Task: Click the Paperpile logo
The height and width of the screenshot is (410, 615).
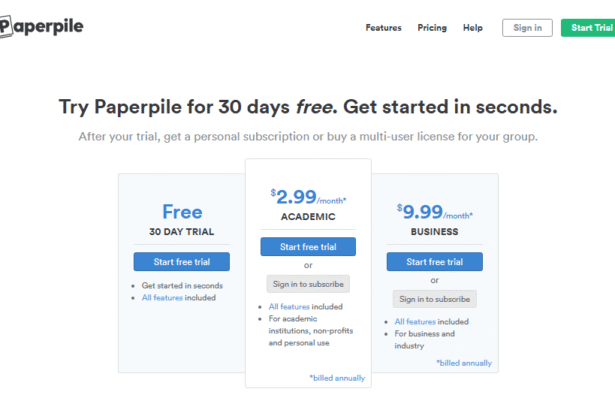Action: [41, 27]
